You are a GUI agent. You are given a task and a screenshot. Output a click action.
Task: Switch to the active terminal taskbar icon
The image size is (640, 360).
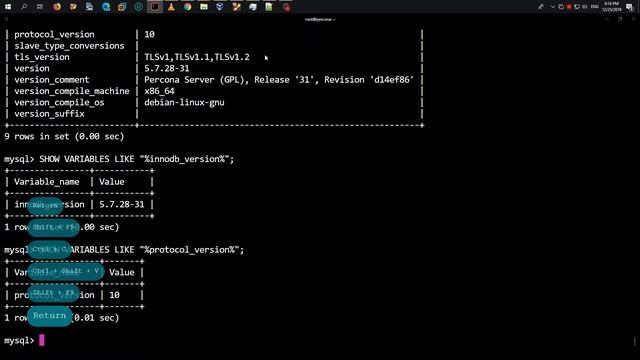pos(155,7)
